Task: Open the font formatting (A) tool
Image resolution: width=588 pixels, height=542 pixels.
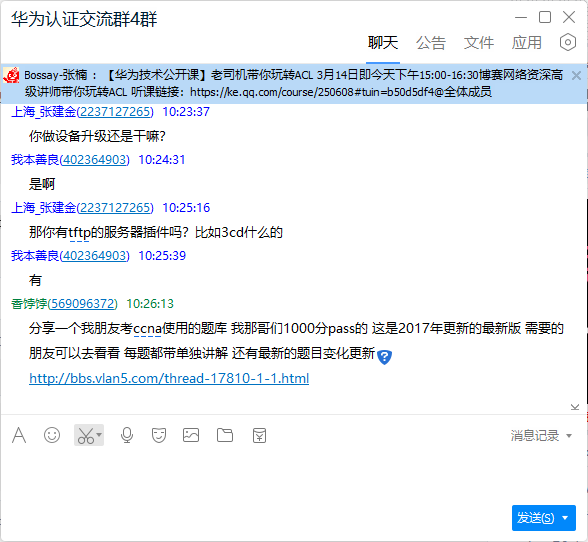Action: (19, 435)
